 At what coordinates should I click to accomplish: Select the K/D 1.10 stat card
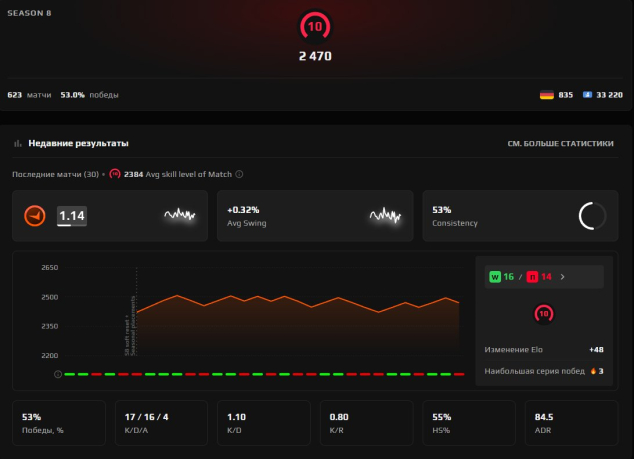264,423
